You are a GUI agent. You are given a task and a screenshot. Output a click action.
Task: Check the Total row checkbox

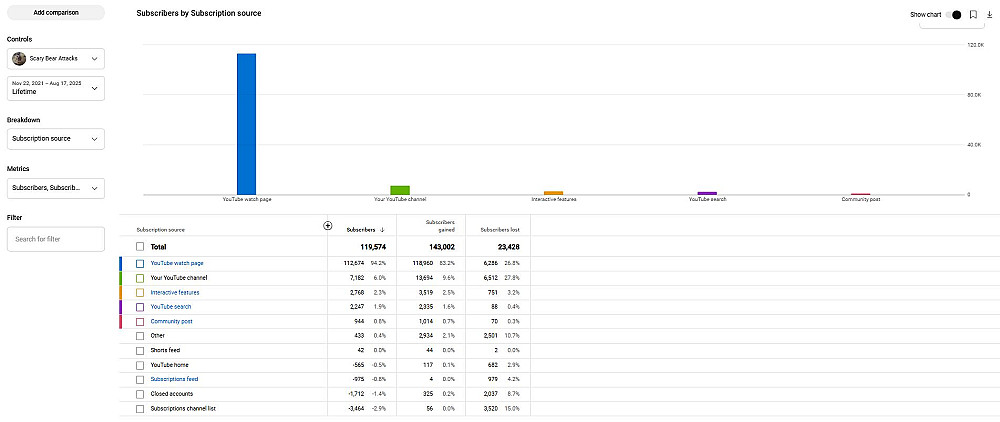click(x=140, y=247)
